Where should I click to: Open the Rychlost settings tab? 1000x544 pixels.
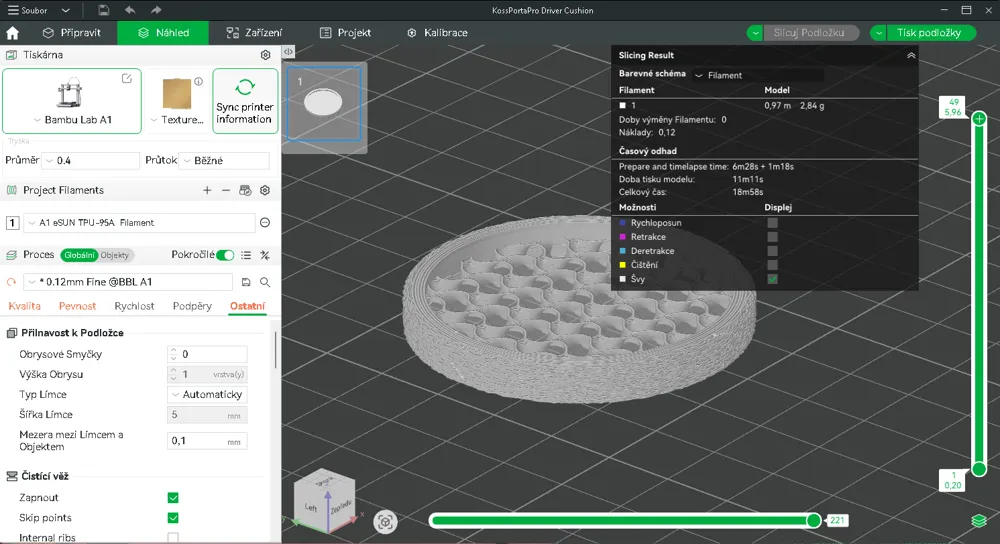[134, 306]
